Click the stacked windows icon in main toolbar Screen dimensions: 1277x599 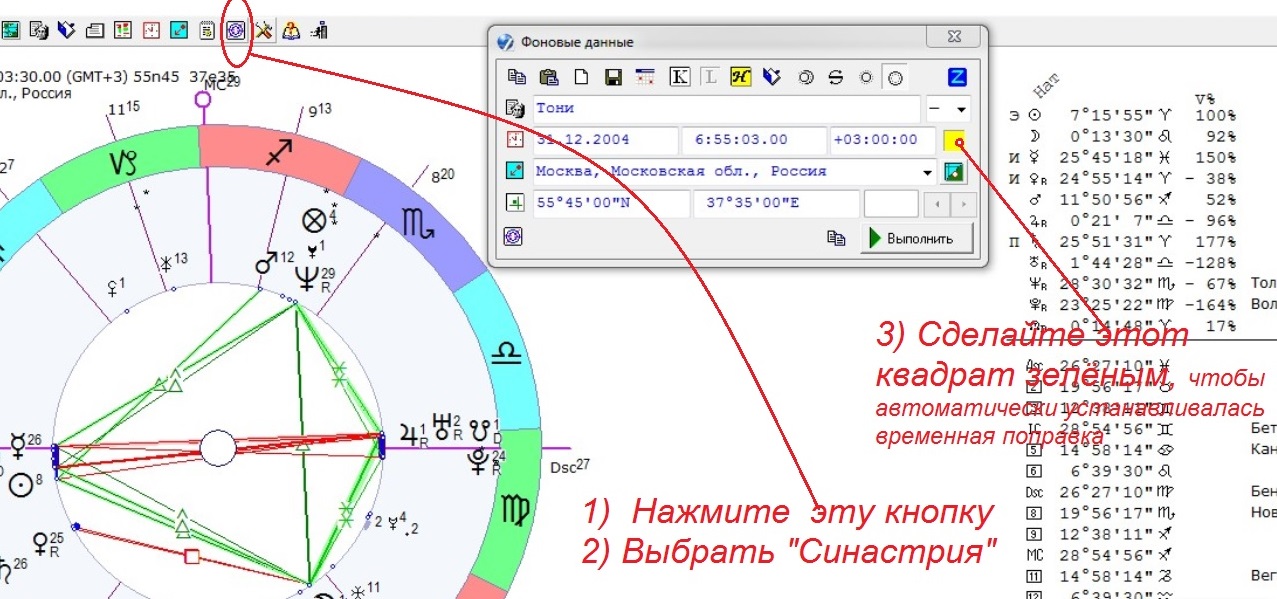click(x=95, y=30)
